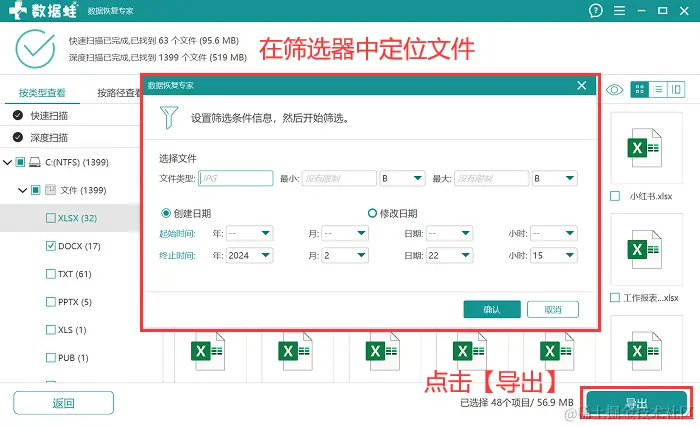Screen dimensions: 700x427
Task: Open the 最小 size unit dropdown
Action: [402, 178]
